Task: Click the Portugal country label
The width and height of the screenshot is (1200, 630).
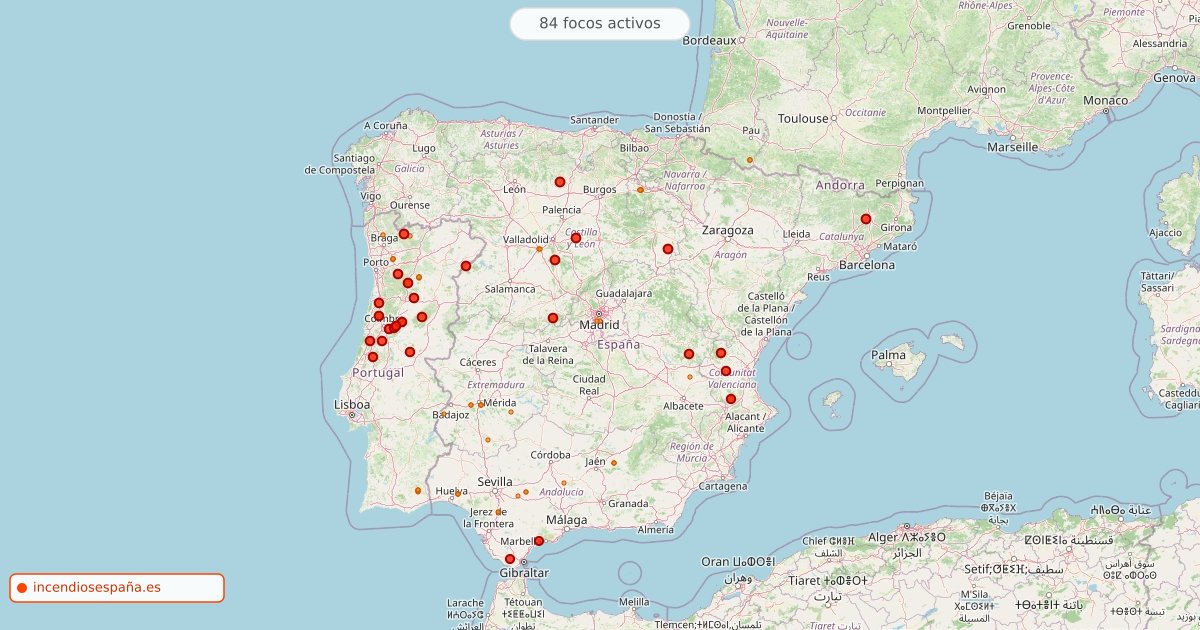Action: pos(378,372)
